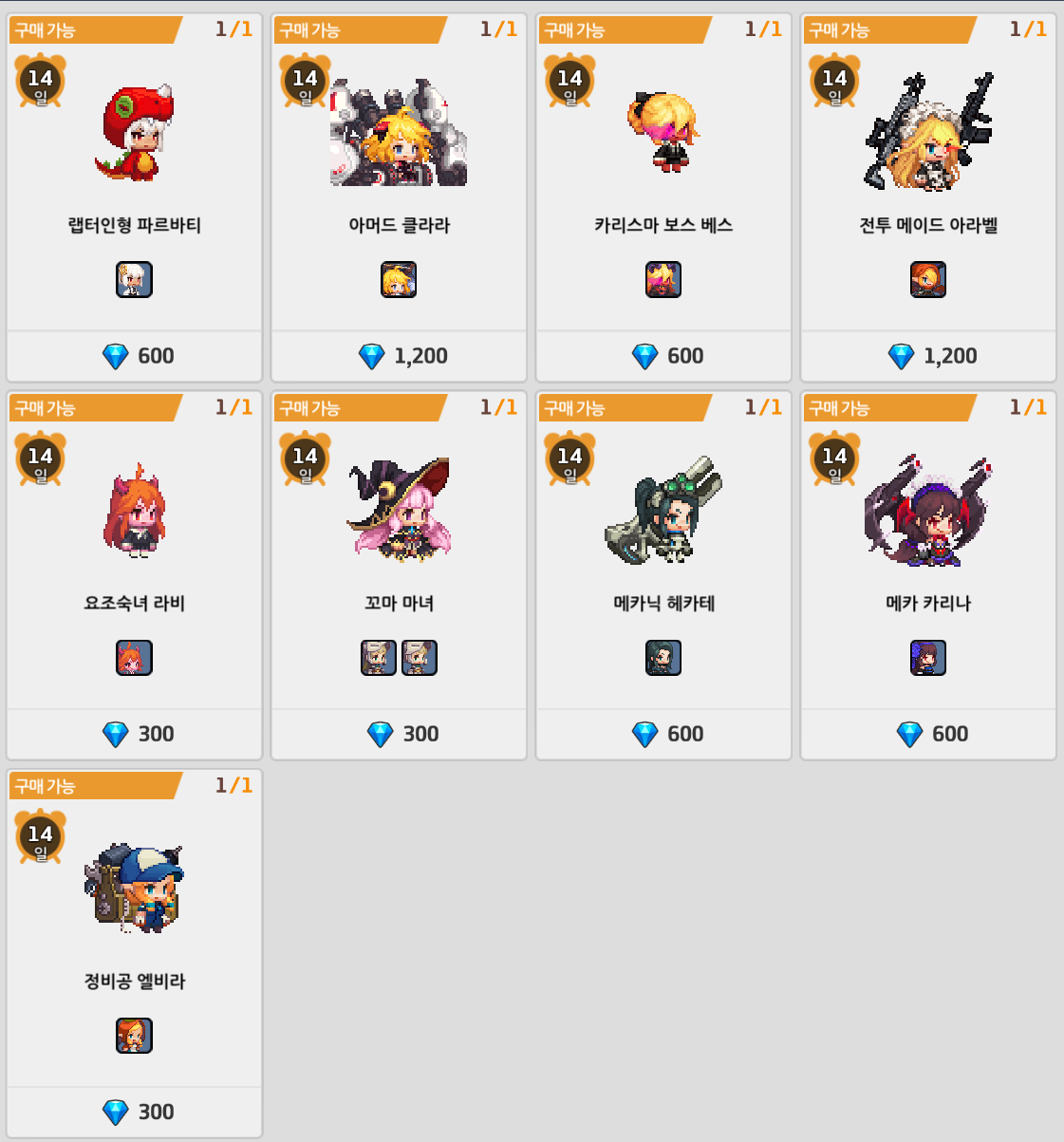
Task: Select the 메카닉 헤카테 costume sprite image
Action: click(x=663, y=509)
